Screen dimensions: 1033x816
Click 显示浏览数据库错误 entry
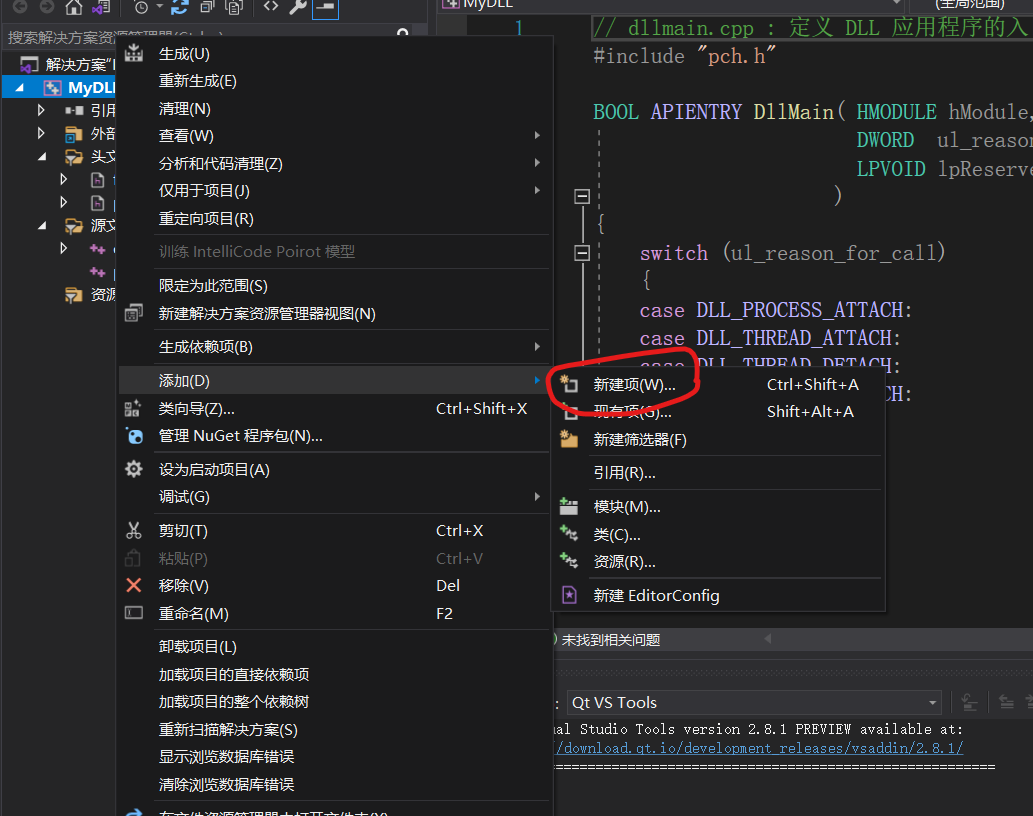pos(226,757)
